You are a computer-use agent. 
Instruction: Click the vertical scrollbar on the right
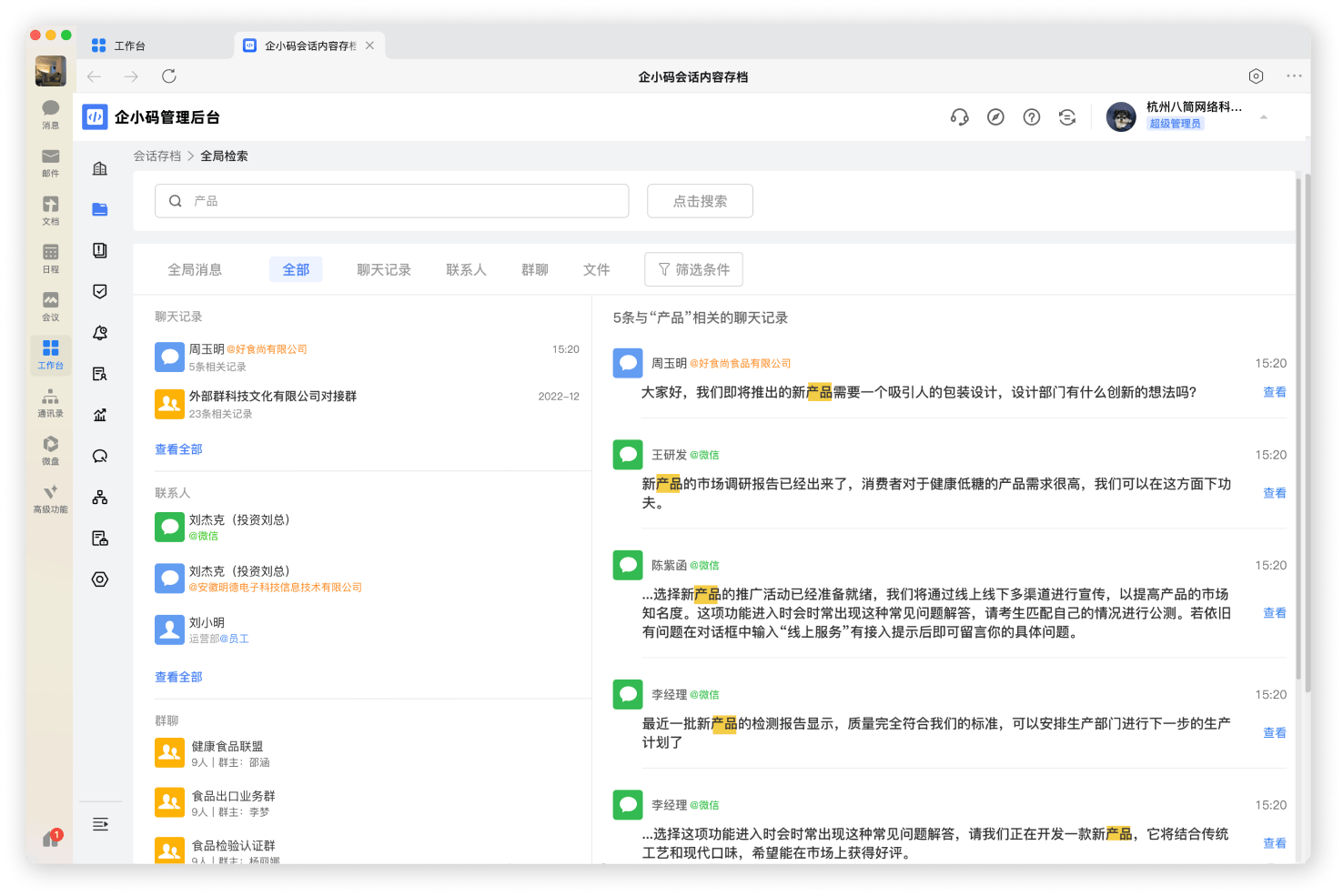point(1308,432)
